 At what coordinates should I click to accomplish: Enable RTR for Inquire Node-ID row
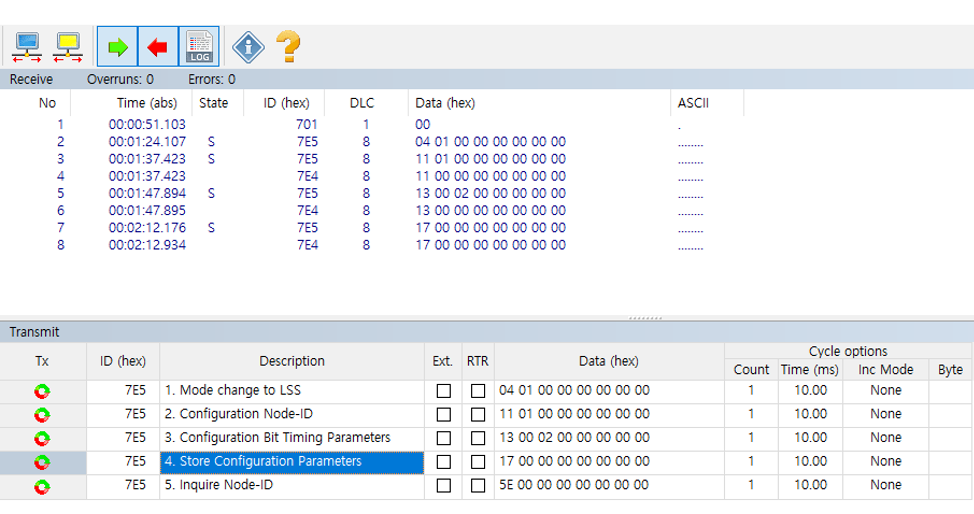click(478, 485)
